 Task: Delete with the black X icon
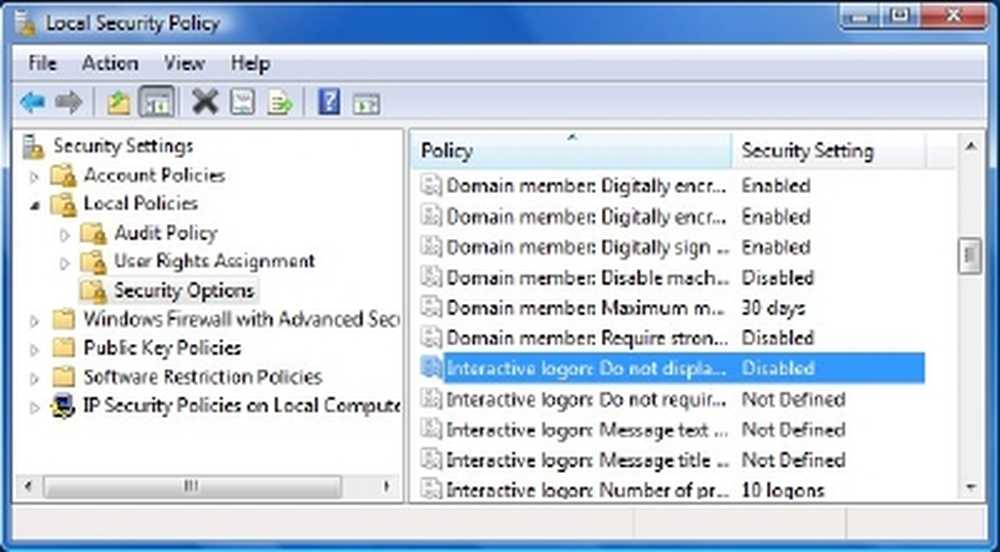click(x=205, y=102)
